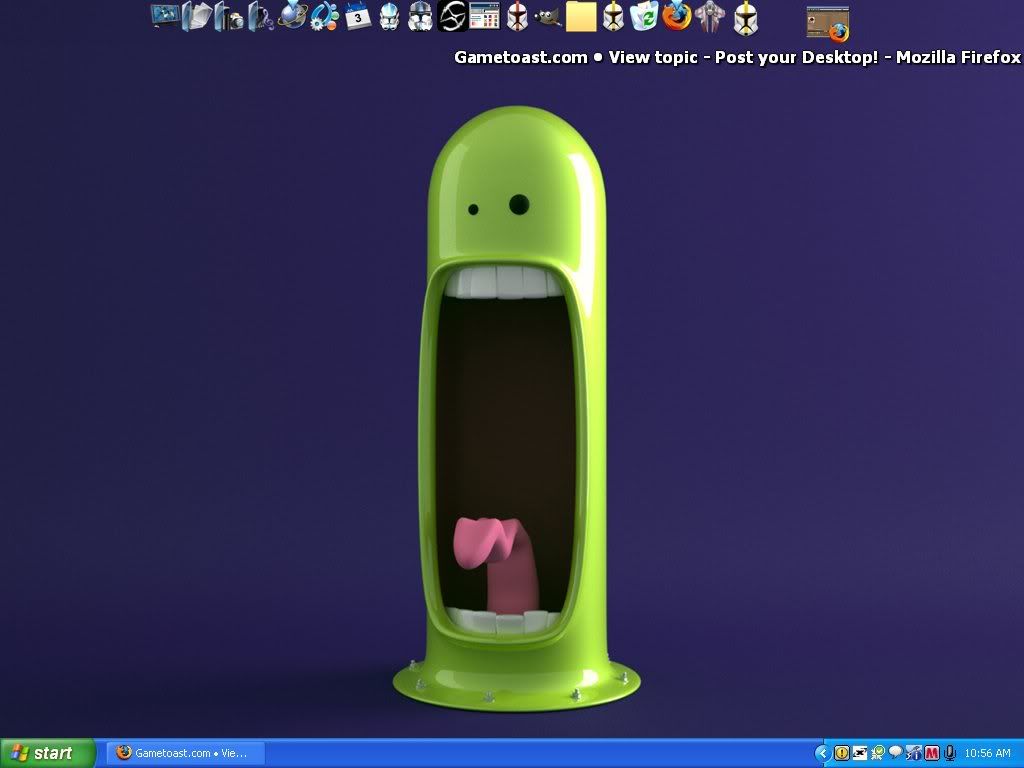Open the window with color grid dock icon

(484, 16)
